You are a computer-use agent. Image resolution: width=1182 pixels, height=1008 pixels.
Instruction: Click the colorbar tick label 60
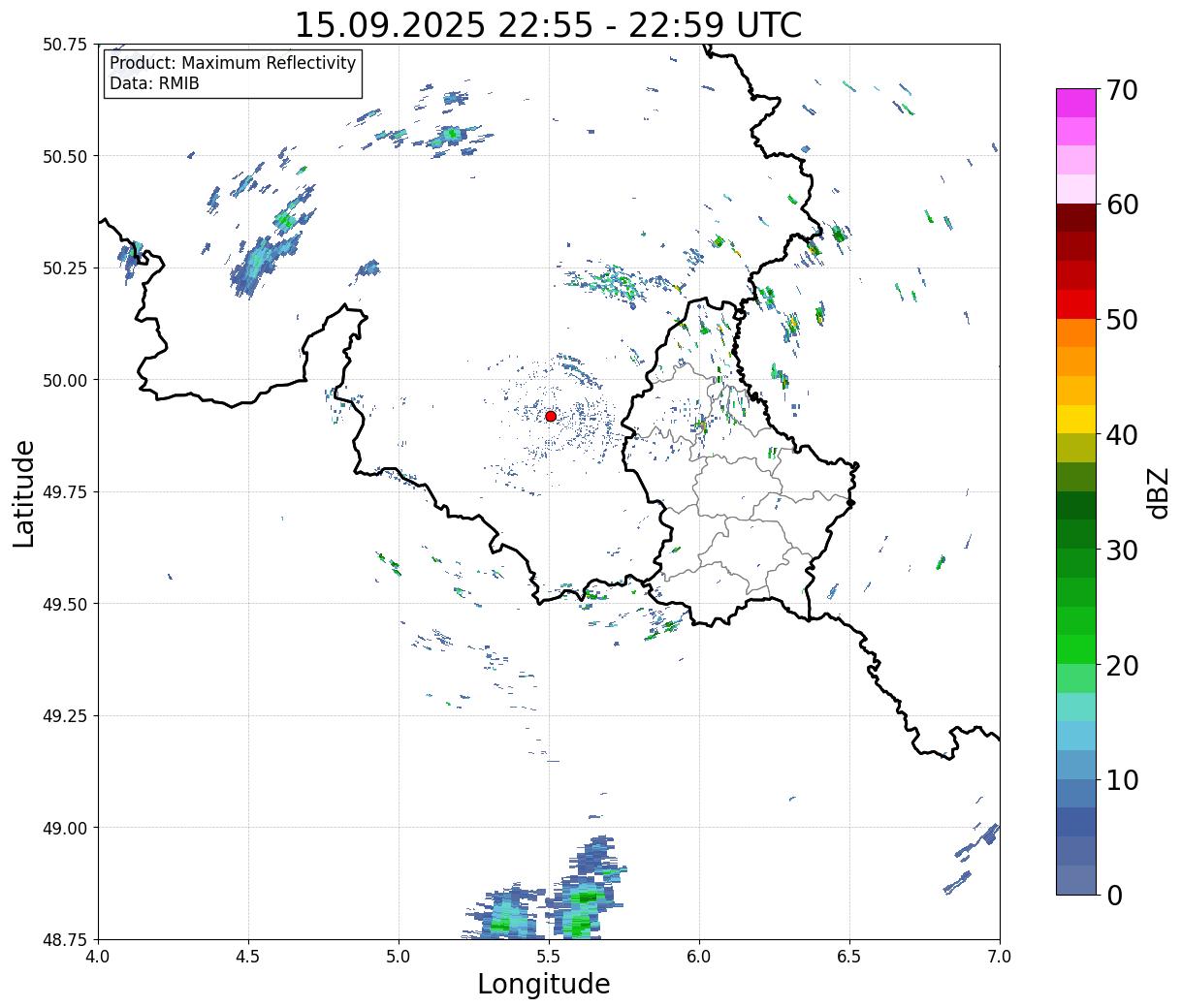tap(1122, 205)
